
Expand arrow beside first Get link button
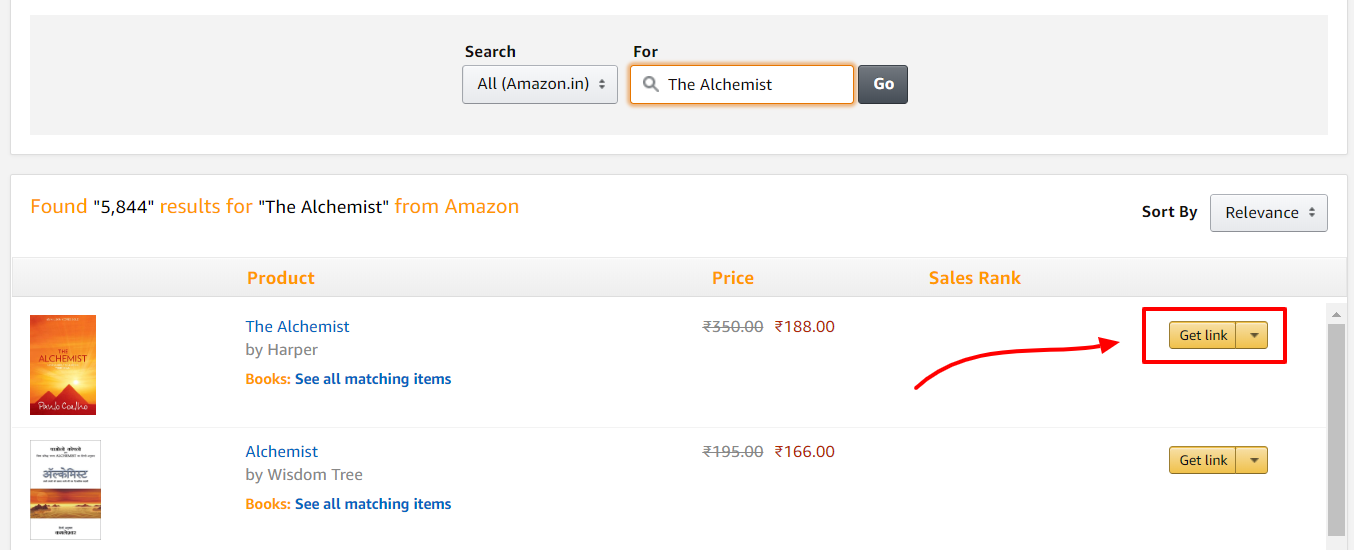click(x=1253, y=335)
